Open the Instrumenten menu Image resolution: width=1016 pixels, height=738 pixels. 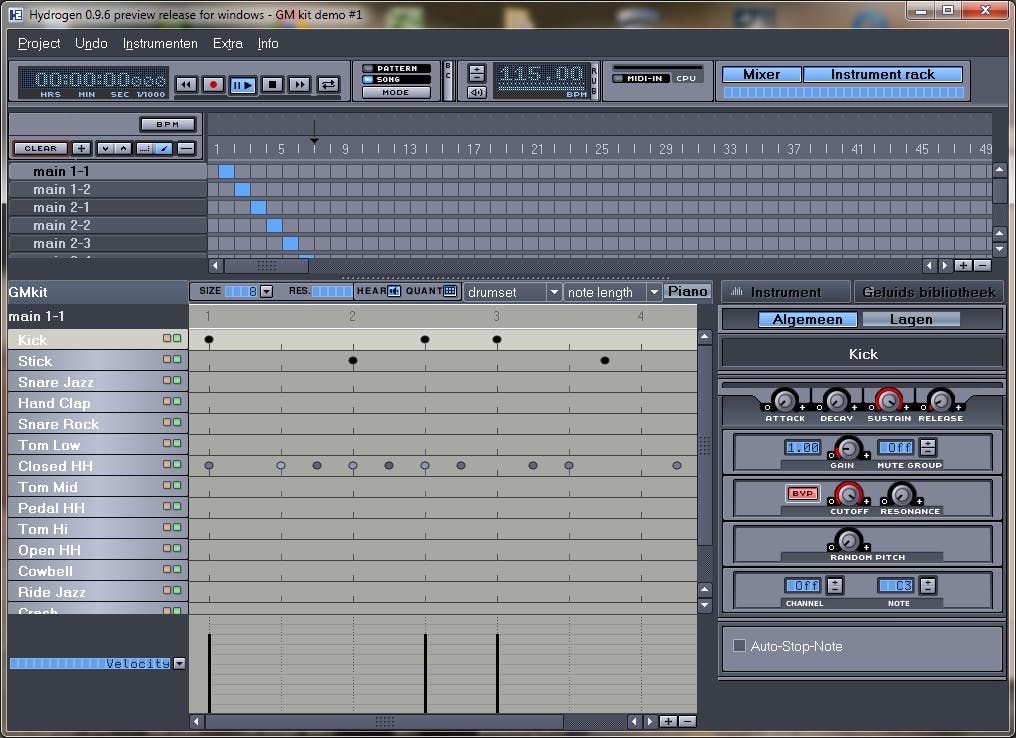point(160,43)
